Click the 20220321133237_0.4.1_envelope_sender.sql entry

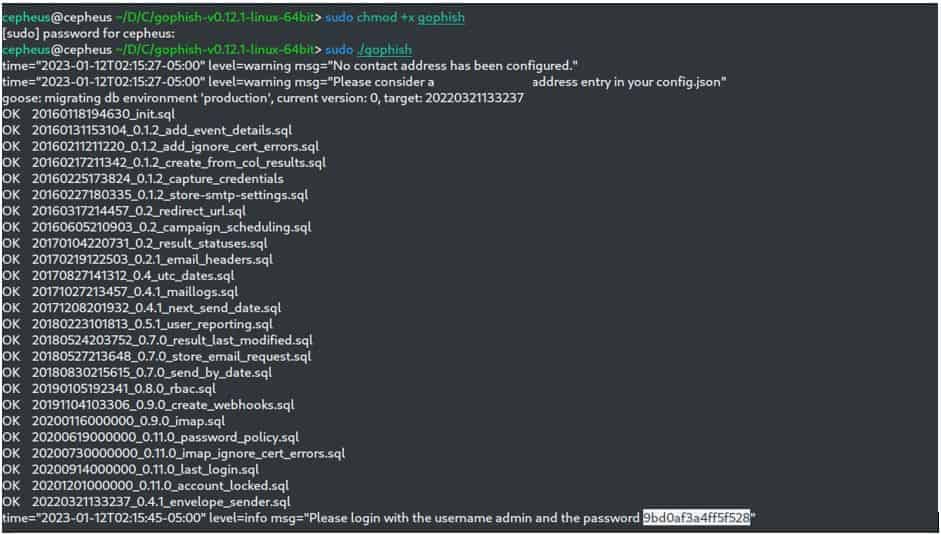pos(146,502)
